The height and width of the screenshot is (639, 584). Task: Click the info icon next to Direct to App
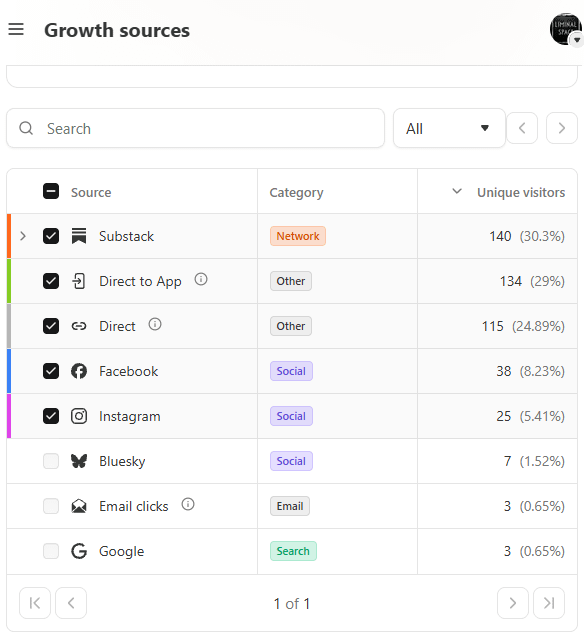[x=201, y=280]
